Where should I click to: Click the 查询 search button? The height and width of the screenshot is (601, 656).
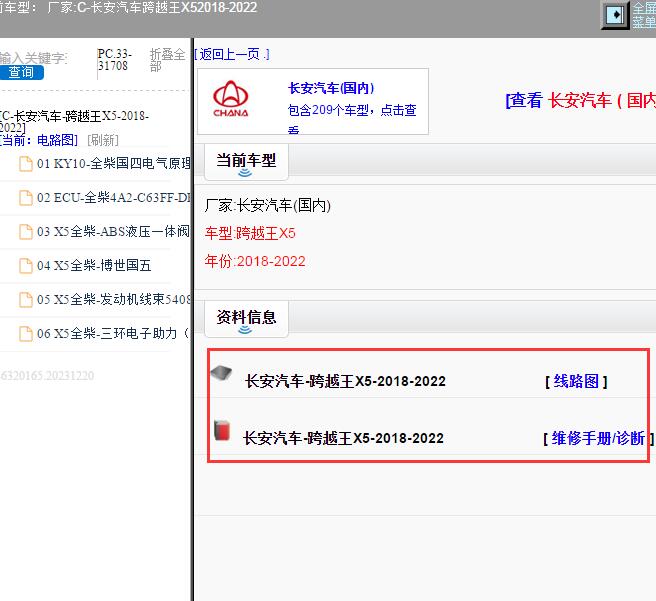coord(21,72)
